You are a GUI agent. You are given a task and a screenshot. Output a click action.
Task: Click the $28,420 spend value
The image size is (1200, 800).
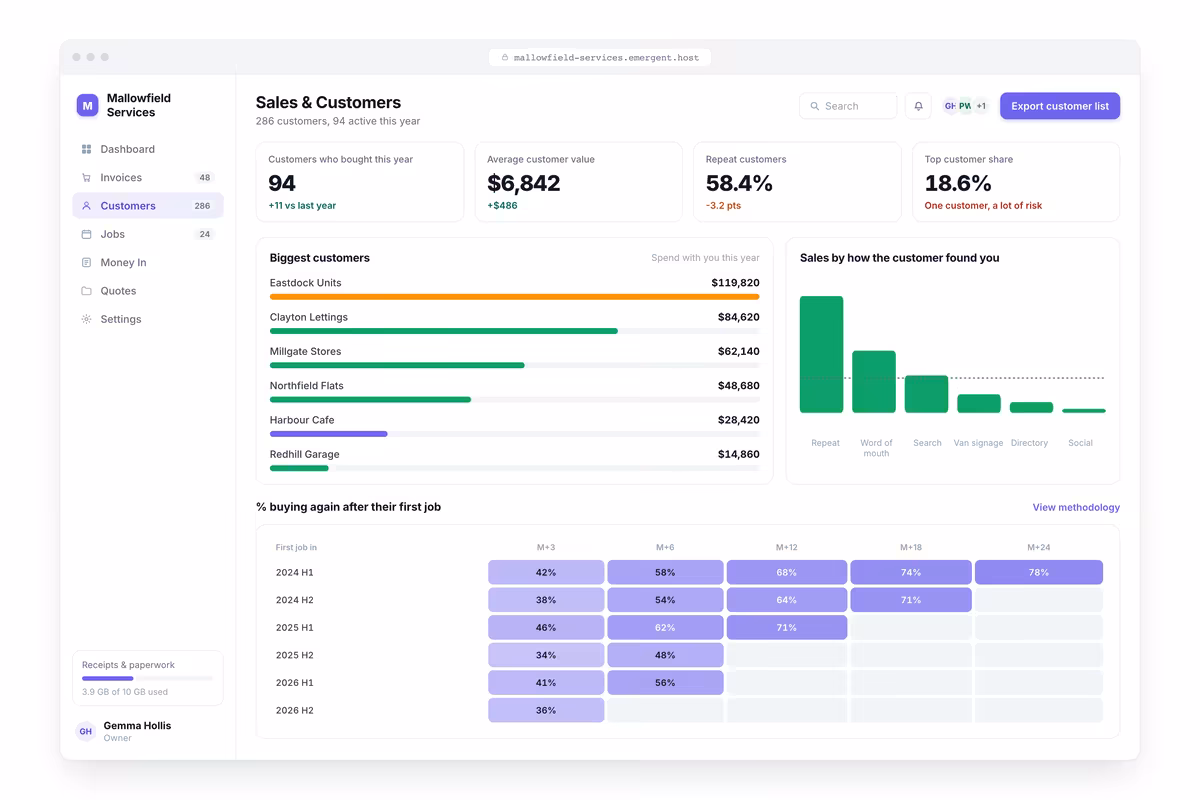click(x=738, y=420)
